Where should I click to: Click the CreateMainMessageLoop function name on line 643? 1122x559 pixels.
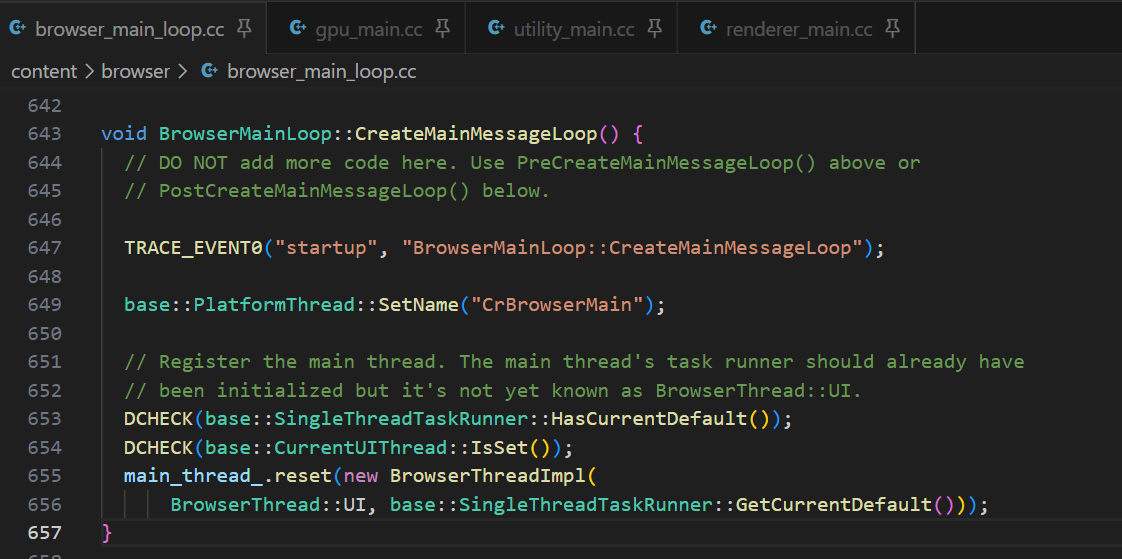coord(475,134)
